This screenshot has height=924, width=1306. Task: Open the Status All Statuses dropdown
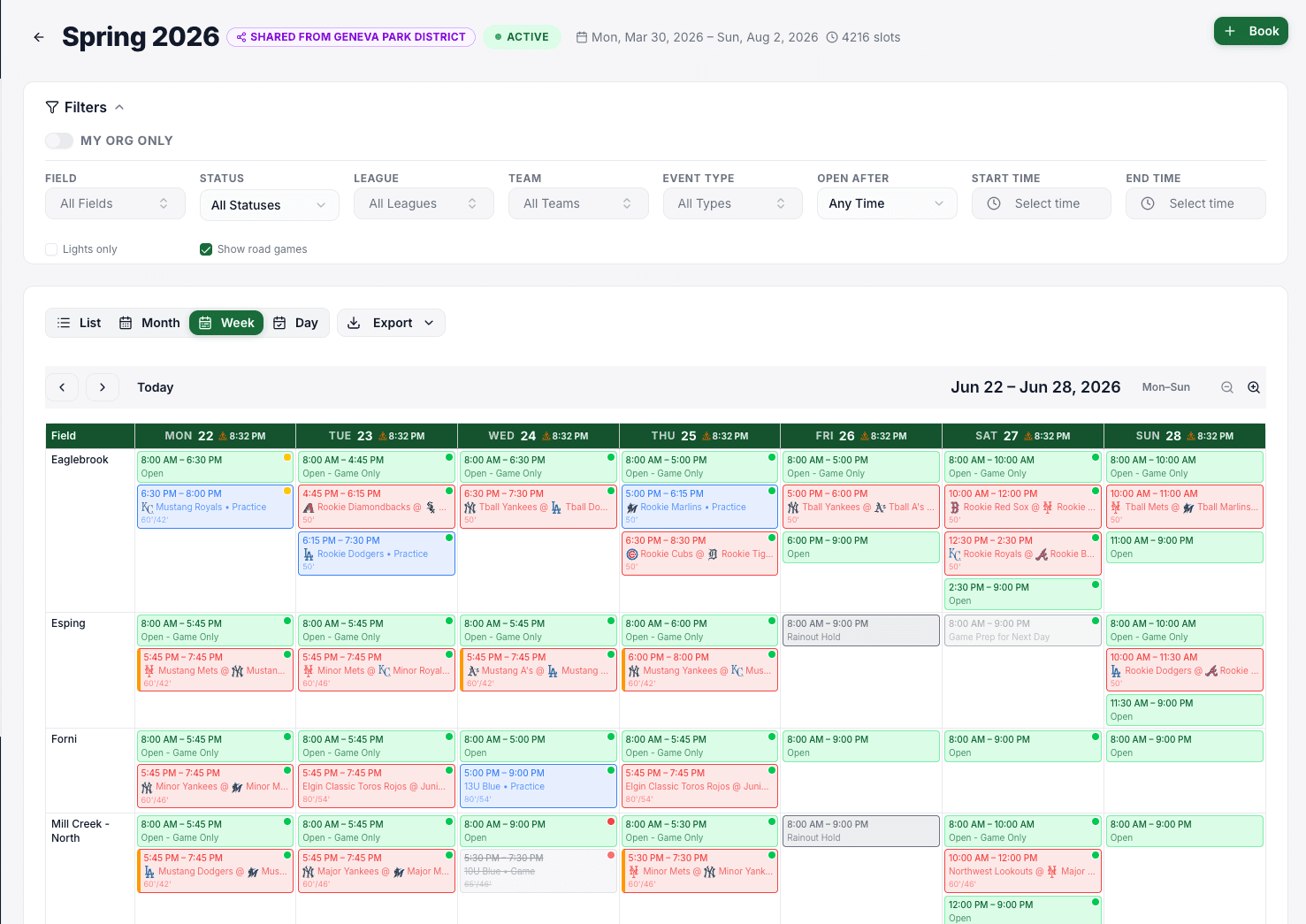(x=270, y=205)
